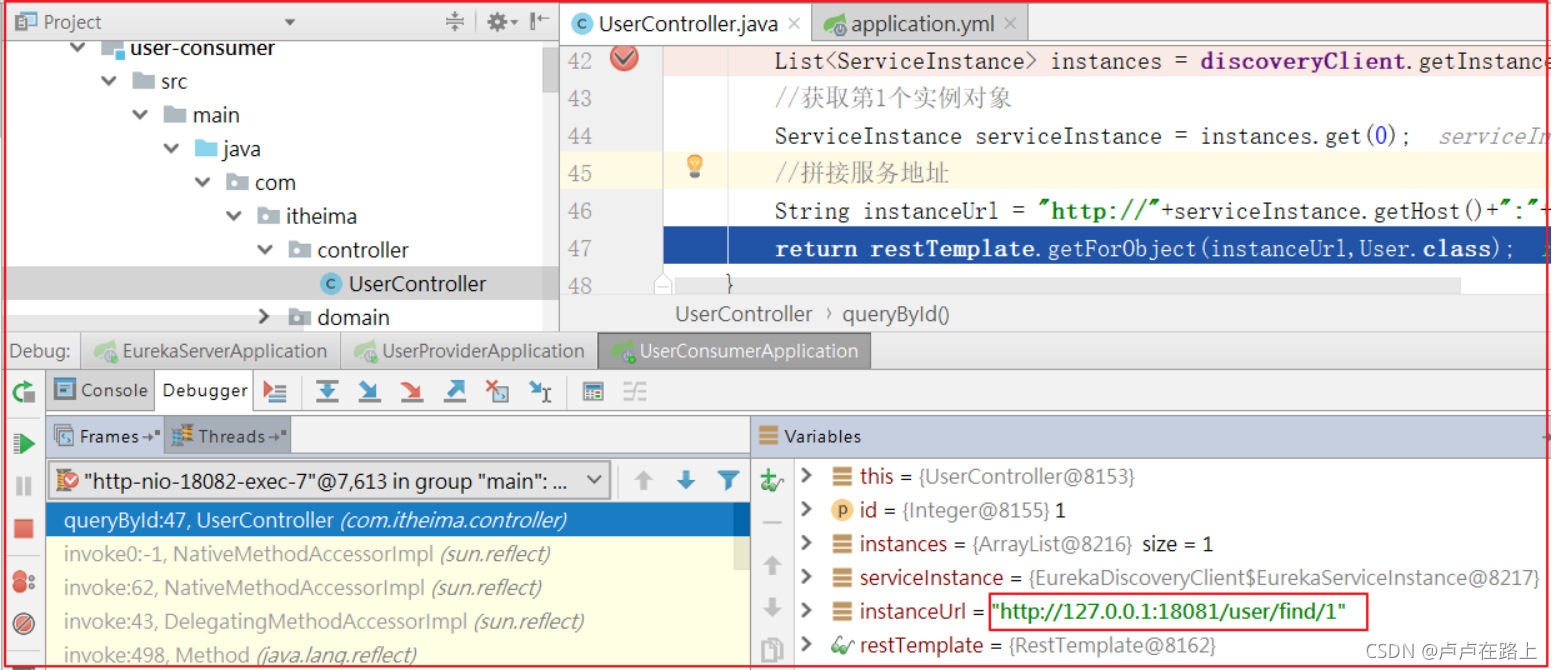Click light bulb intention icon at line 45
This screenshot has width=1552, height=670.
click(x=695, y=166)
